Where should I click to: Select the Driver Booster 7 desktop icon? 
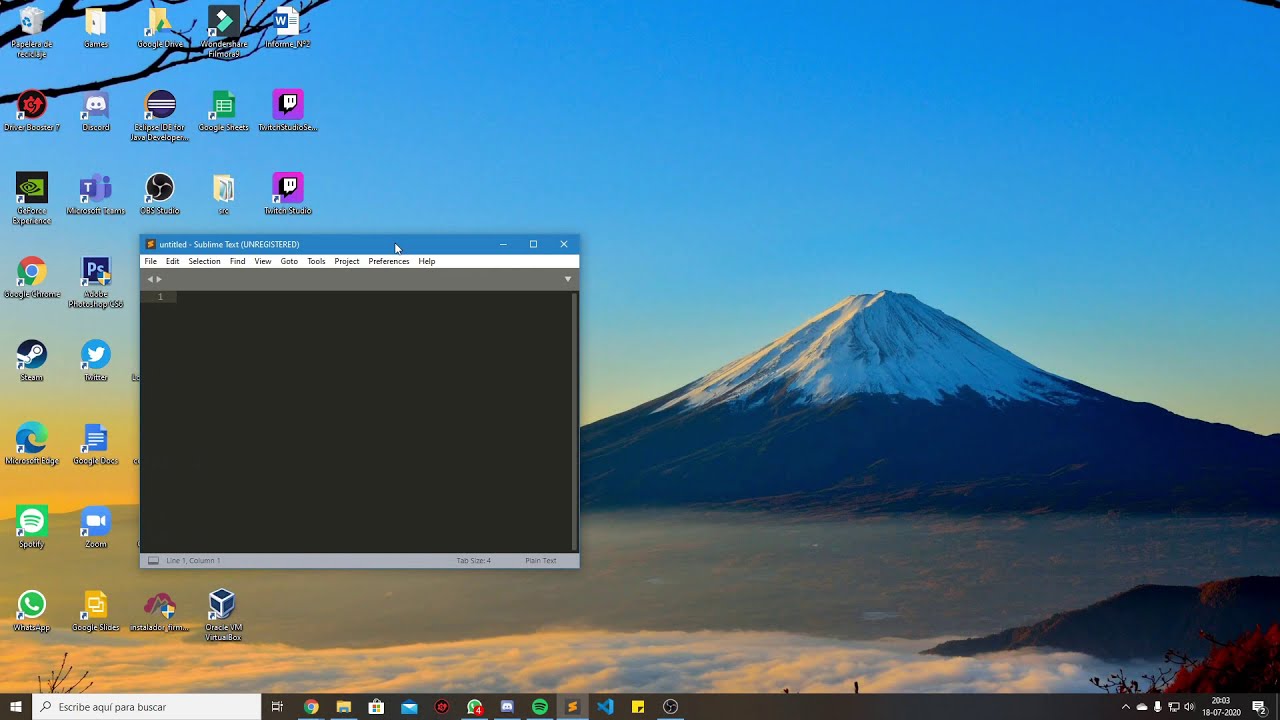click(32, 111)
